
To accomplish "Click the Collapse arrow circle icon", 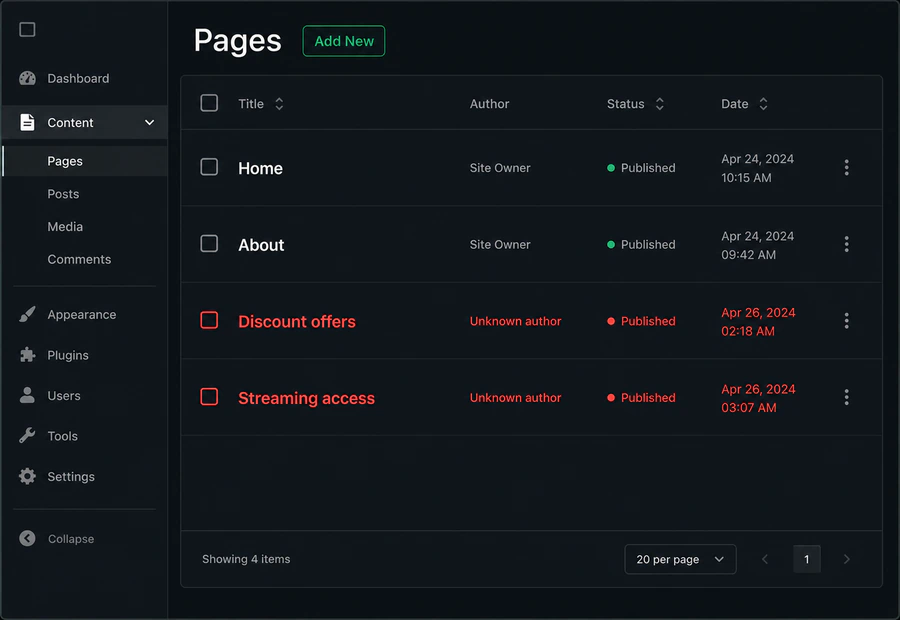I will [x=27, y=538].
